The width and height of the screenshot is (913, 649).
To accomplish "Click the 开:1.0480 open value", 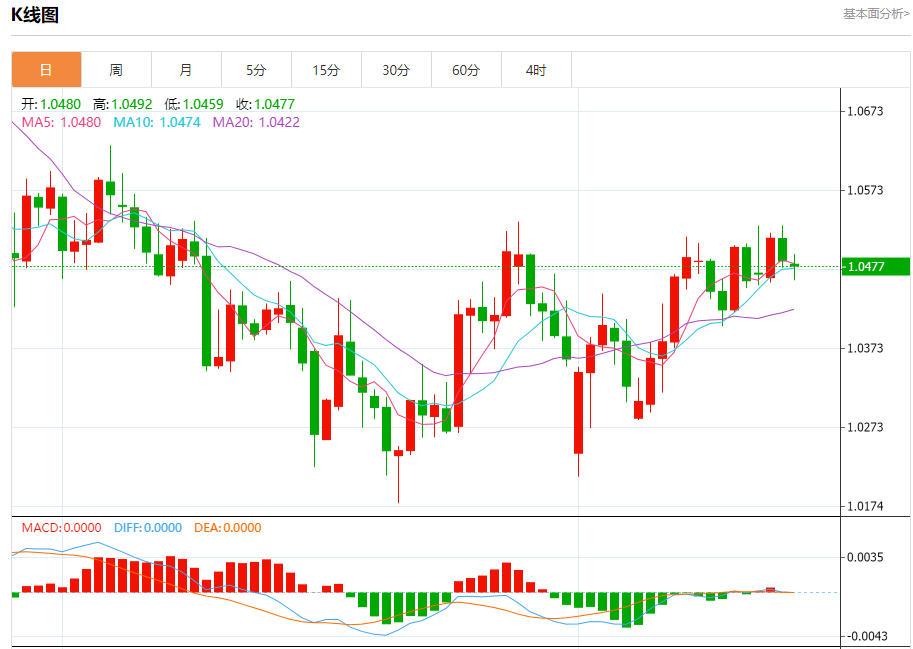I will pos(51,104).
